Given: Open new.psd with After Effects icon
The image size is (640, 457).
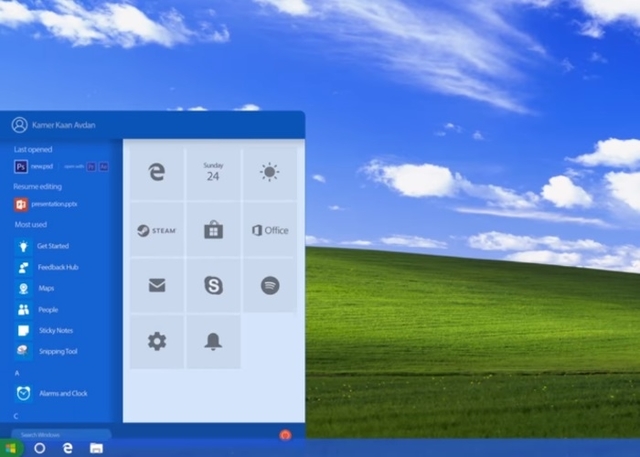Looking at the screenshot, I should click(104, 166).
